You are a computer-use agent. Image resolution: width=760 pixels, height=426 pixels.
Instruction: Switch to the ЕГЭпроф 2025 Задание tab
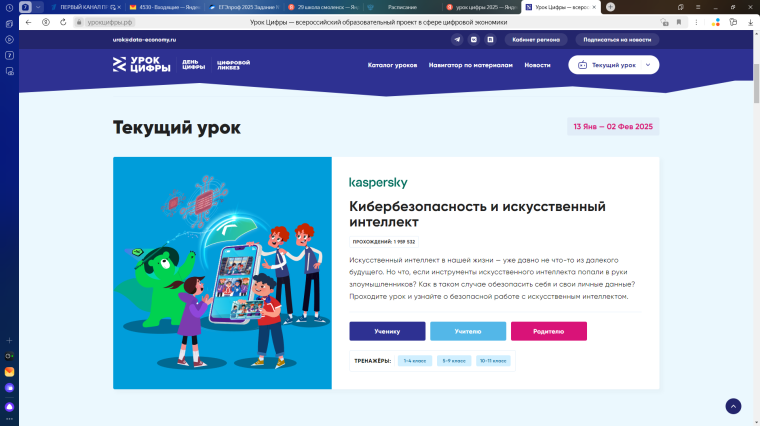pyautogui.click(x=243, y=7)
